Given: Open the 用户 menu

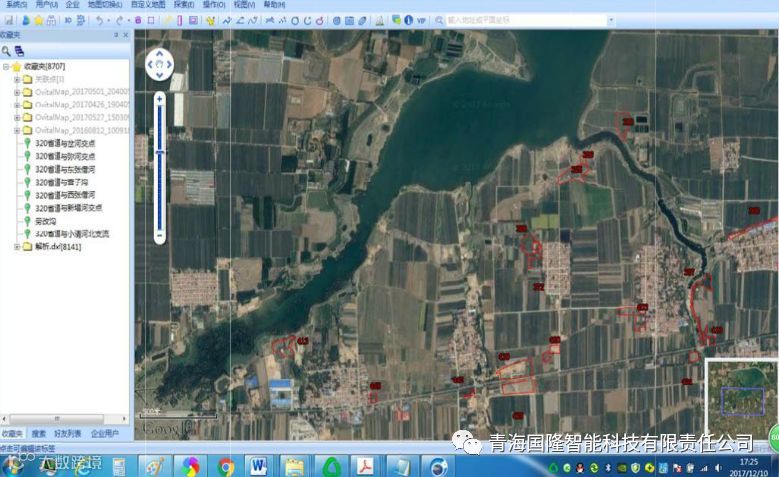Looking at the screenshot, I should [47, 4].
